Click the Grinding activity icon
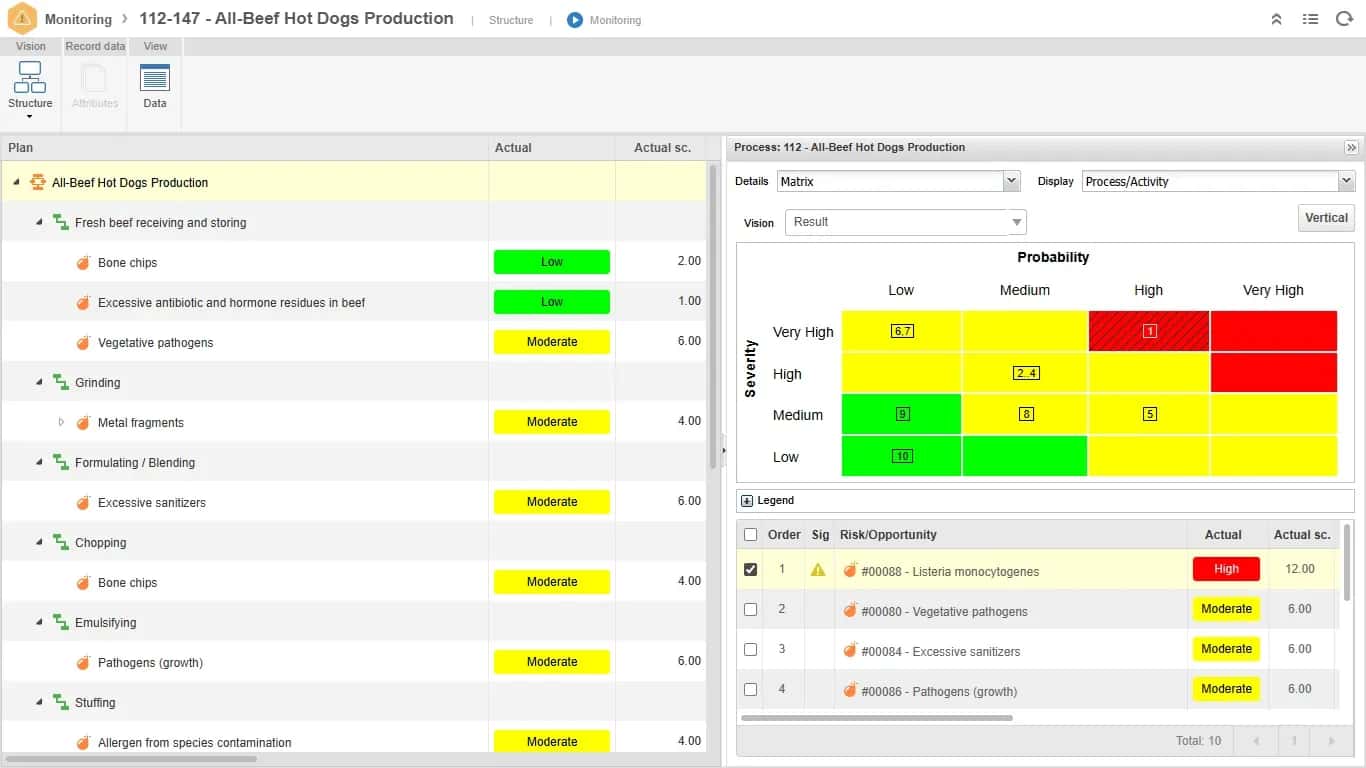Screen dimensions: 1366x768 click(61, 382)
